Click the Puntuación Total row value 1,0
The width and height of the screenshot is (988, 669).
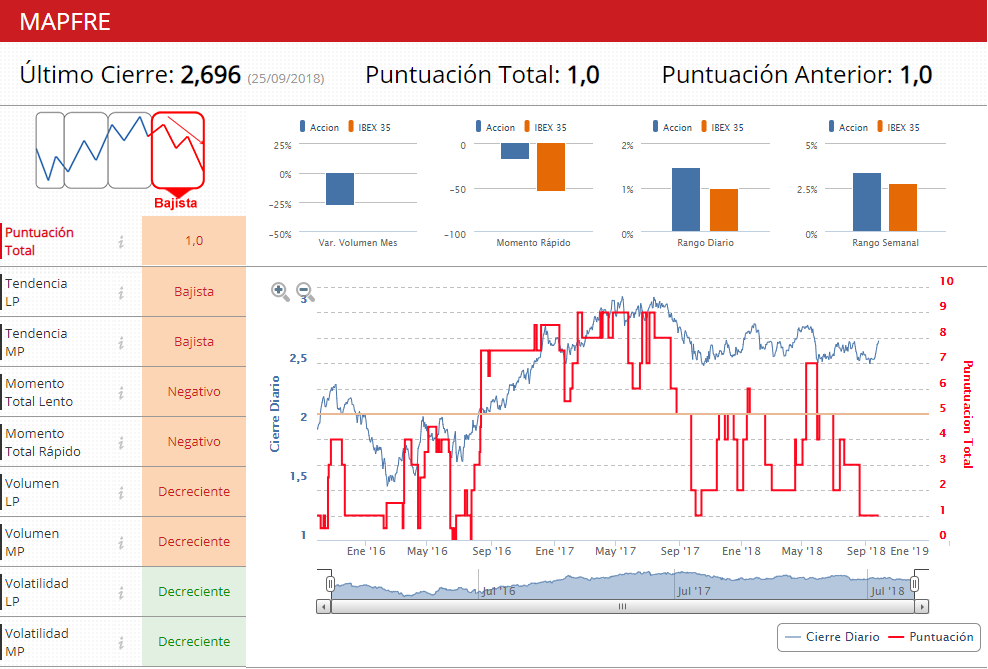[x=194, y=241]
